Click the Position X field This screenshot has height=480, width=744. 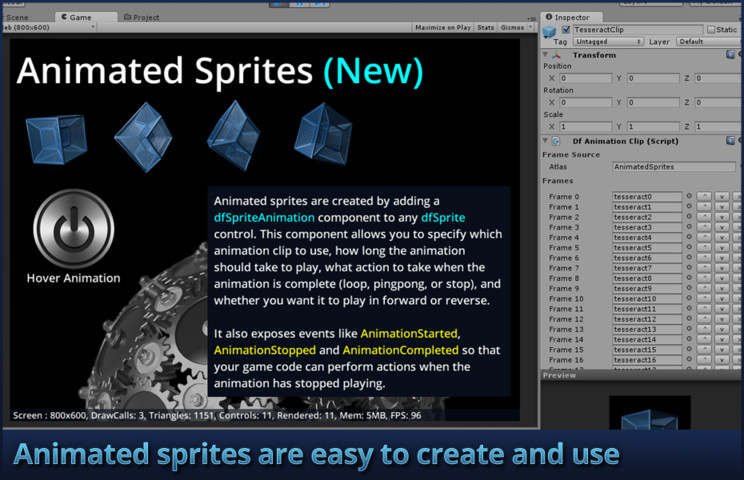pyautogui.click(x=586, y=78)
